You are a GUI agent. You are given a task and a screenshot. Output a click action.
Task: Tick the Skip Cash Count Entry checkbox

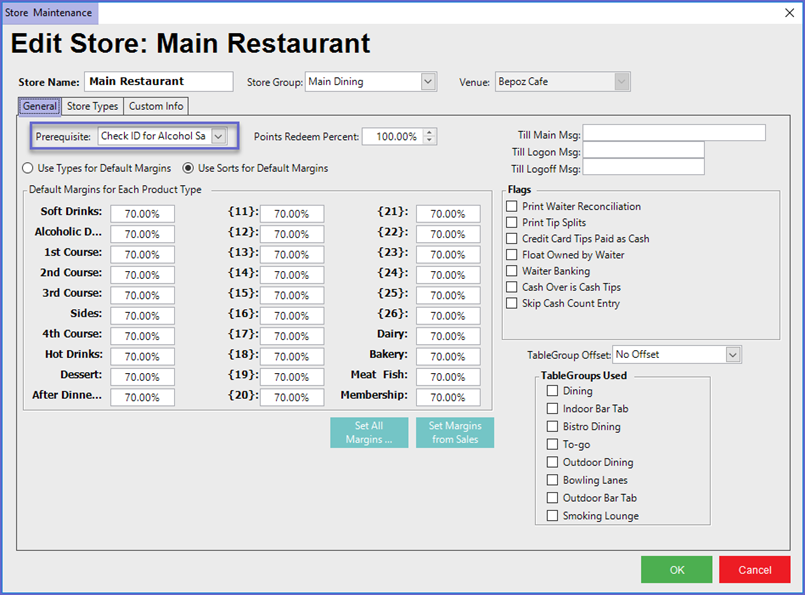tap(512, 303)
